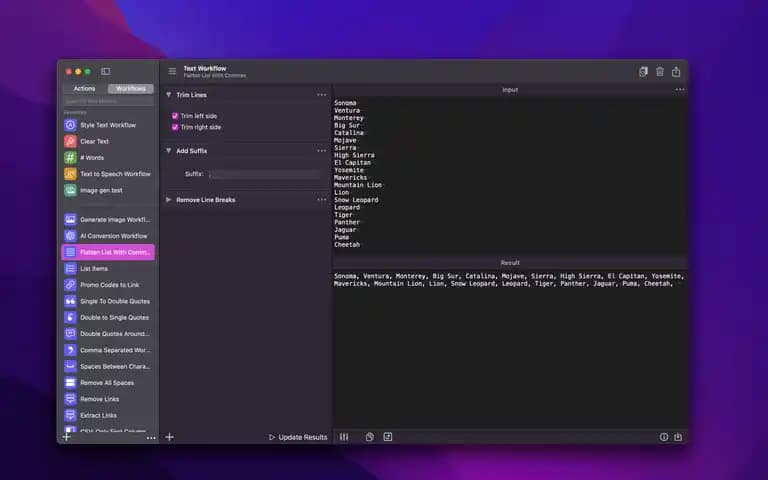
Task: Select the Remove Links workflow
Action: tap(108, 399)
